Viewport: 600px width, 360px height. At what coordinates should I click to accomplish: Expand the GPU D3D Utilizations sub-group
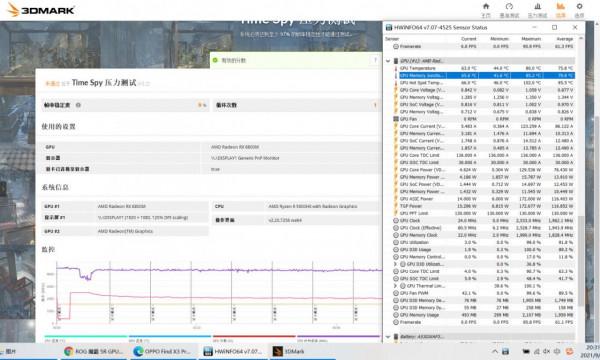395,264
